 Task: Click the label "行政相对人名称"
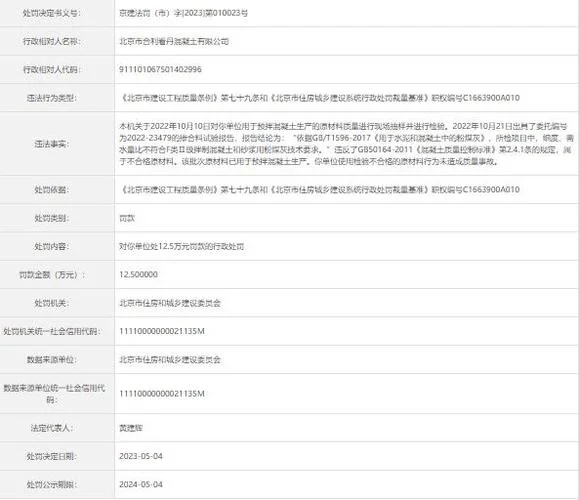coord(51,41)
